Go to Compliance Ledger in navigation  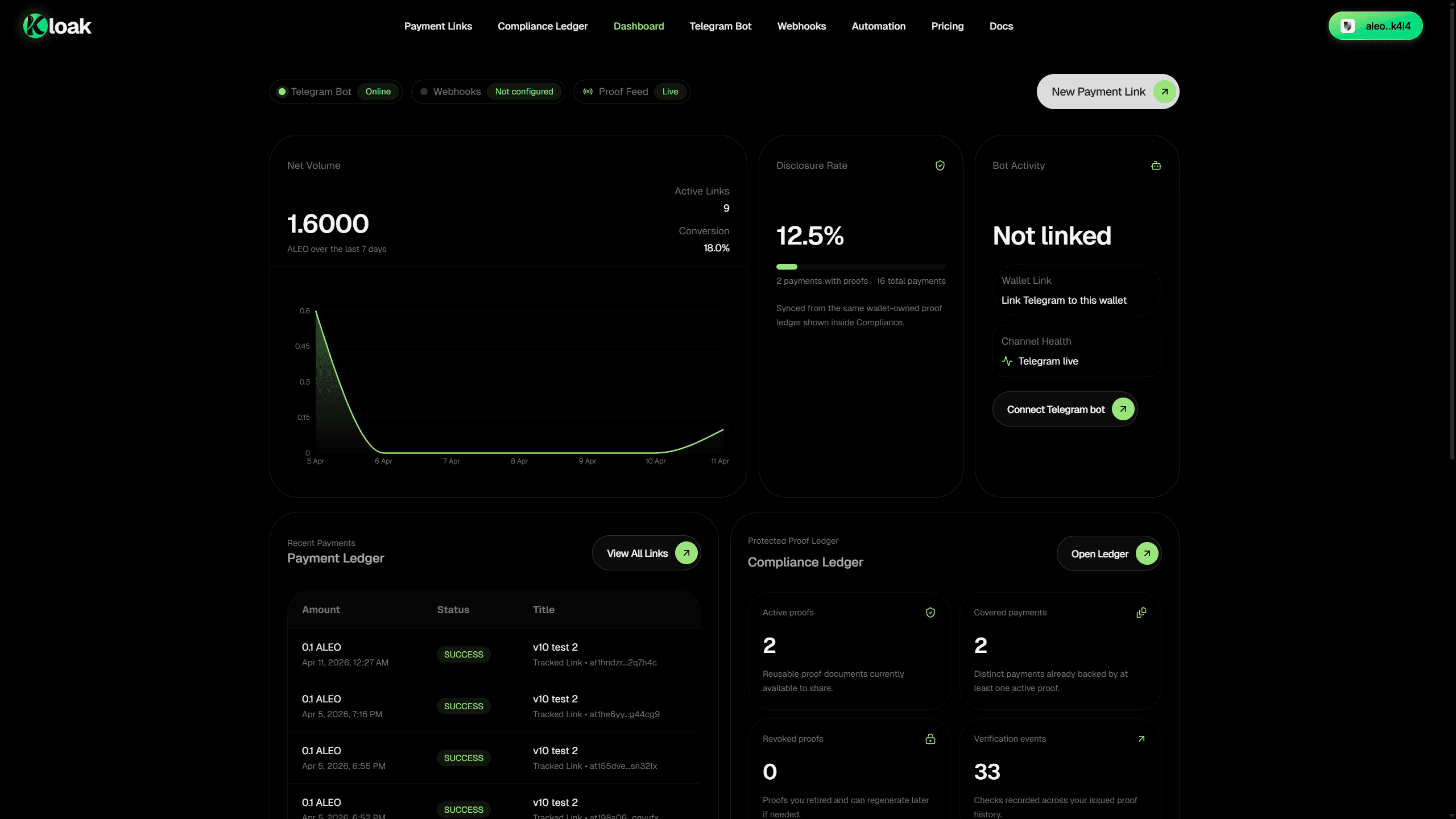coord(543,26)
